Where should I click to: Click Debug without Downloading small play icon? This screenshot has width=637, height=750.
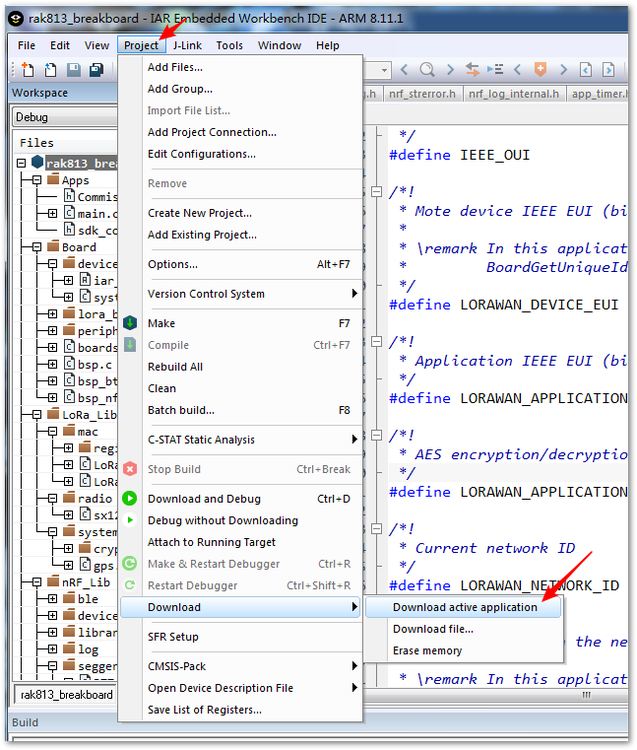click(130, 520)
